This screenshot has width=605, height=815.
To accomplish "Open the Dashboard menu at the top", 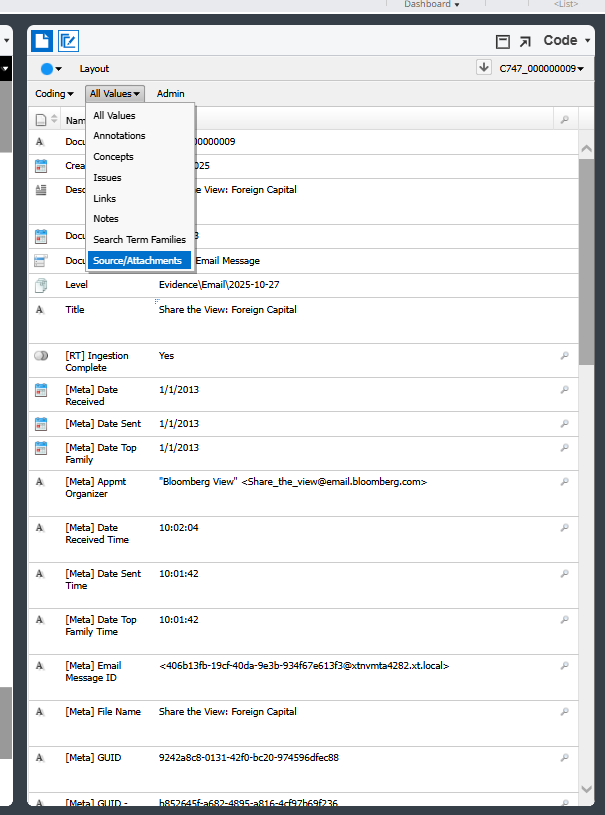I will (430, 4).
